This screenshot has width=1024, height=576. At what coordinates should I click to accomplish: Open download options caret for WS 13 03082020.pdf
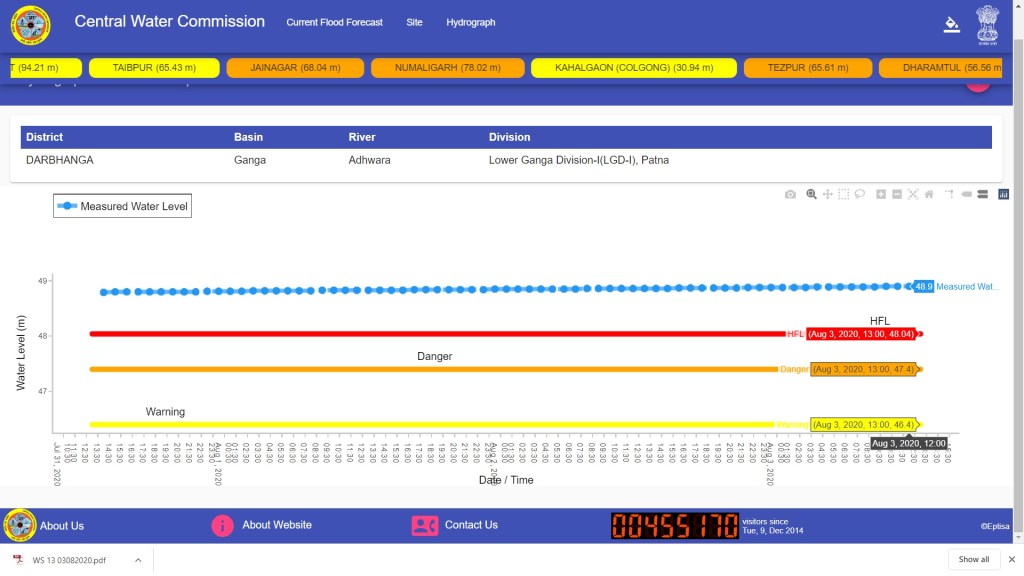(x=137, y=560)
